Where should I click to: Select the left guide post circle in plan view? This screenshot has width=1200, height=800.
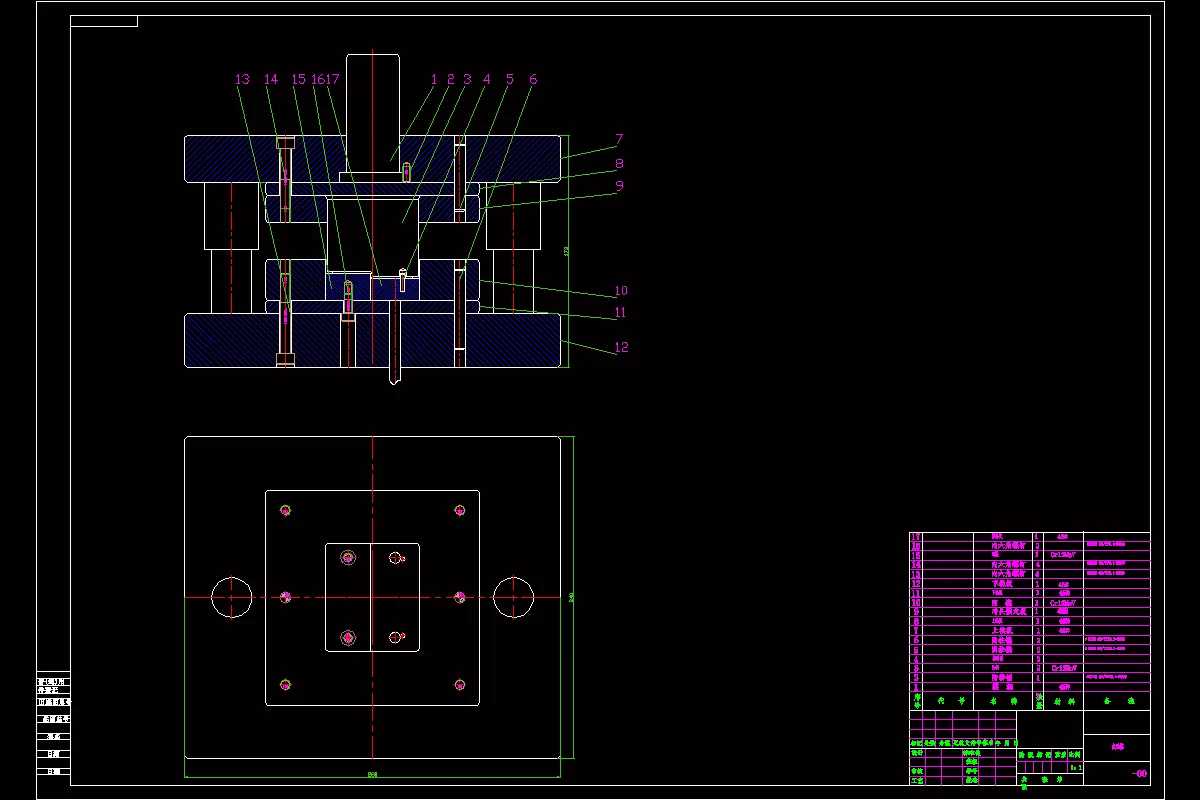232,597
